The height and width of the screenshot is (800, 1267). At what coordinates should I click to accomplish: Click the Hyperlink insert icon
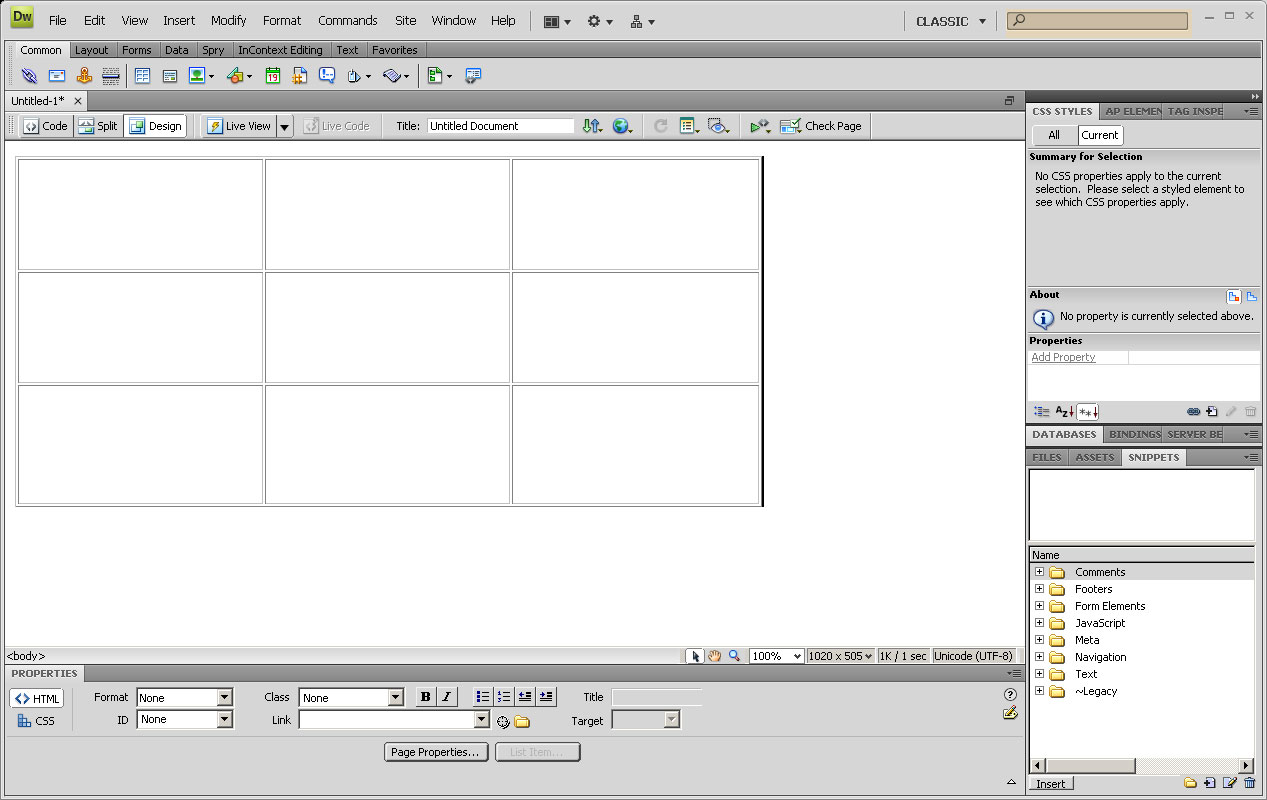(29, 76)
